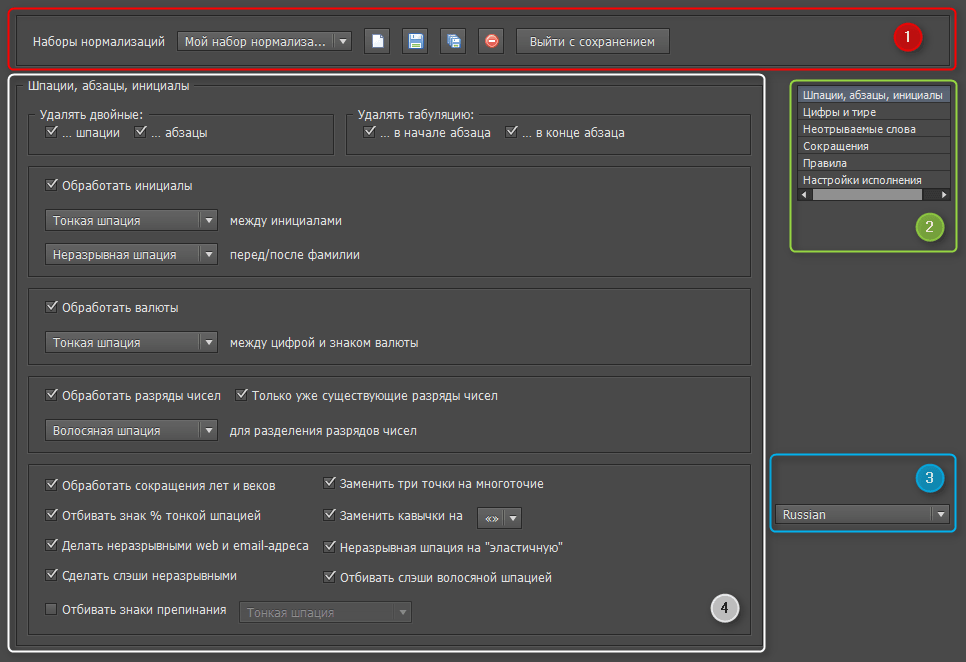Uncheck 'Обработать валюты' option
966x662 pixels.
pyautogui.click(x=52, y=307)
